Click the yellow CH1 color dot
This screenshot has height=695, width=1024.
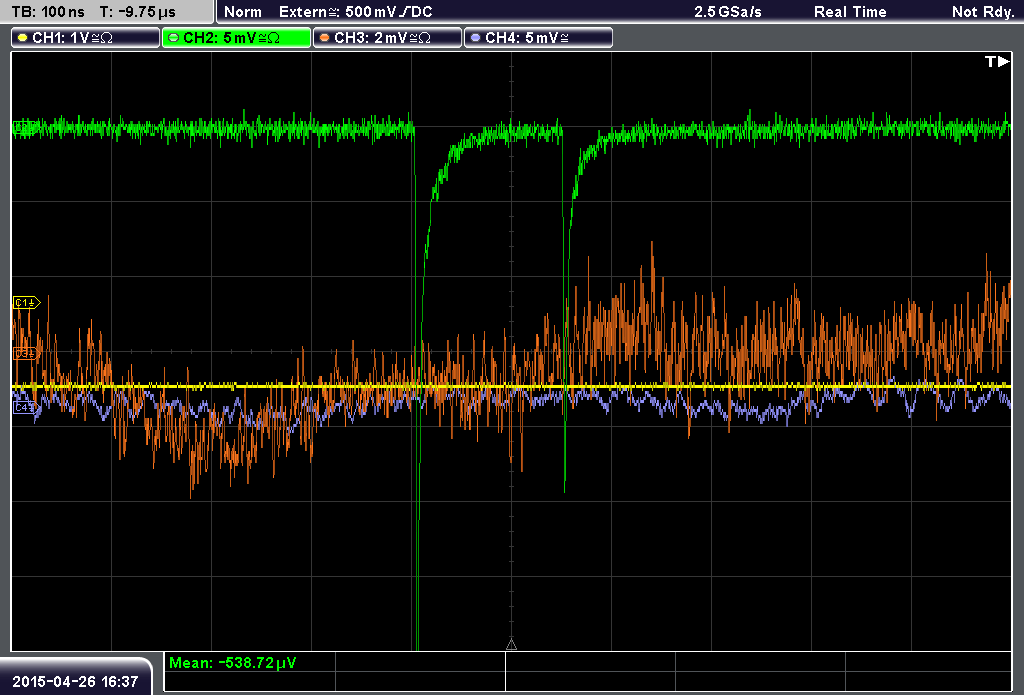pyautogui.click(x=23, y=38)
